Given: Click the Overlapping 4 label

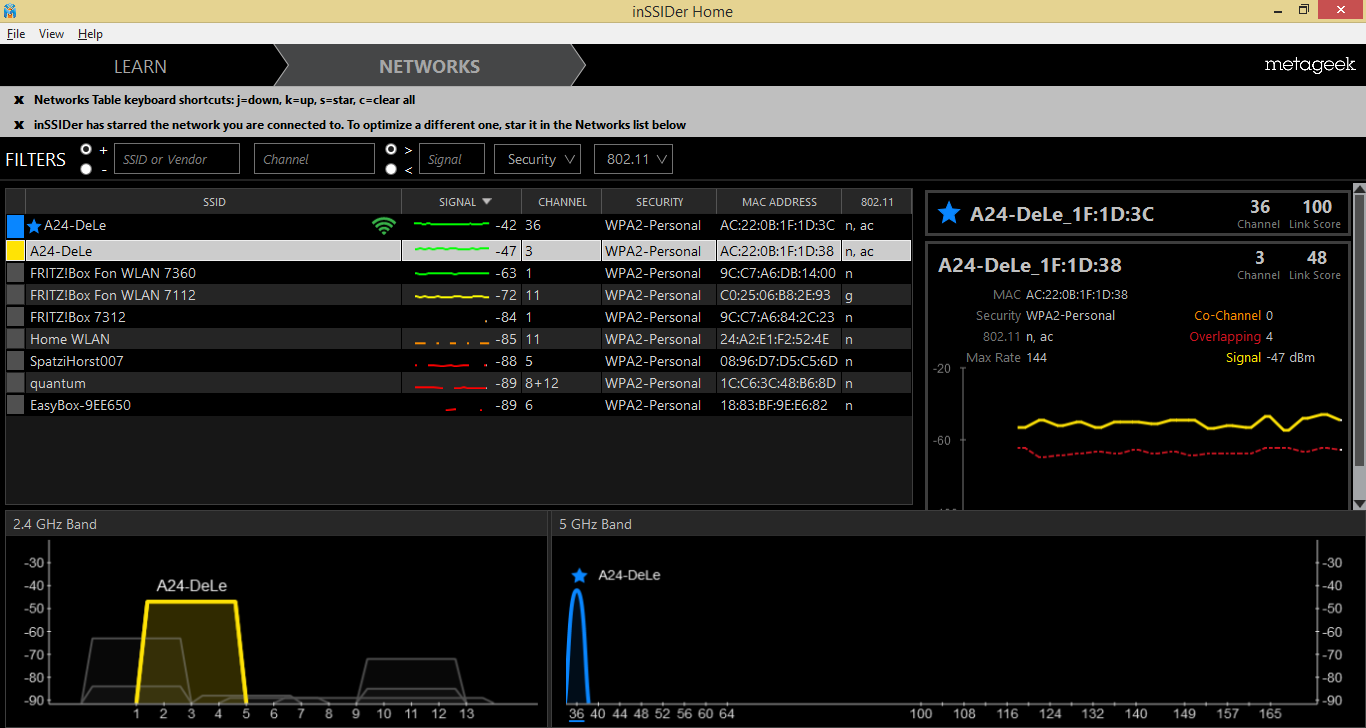Looking at the screenshot, I should point(1231,337).
